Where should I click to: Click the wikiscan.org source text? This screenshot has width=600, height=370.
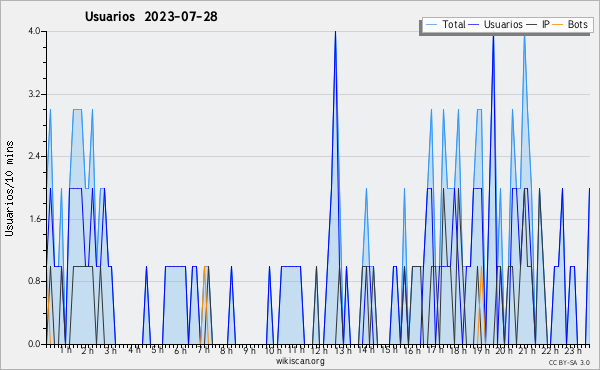(300, 361)
